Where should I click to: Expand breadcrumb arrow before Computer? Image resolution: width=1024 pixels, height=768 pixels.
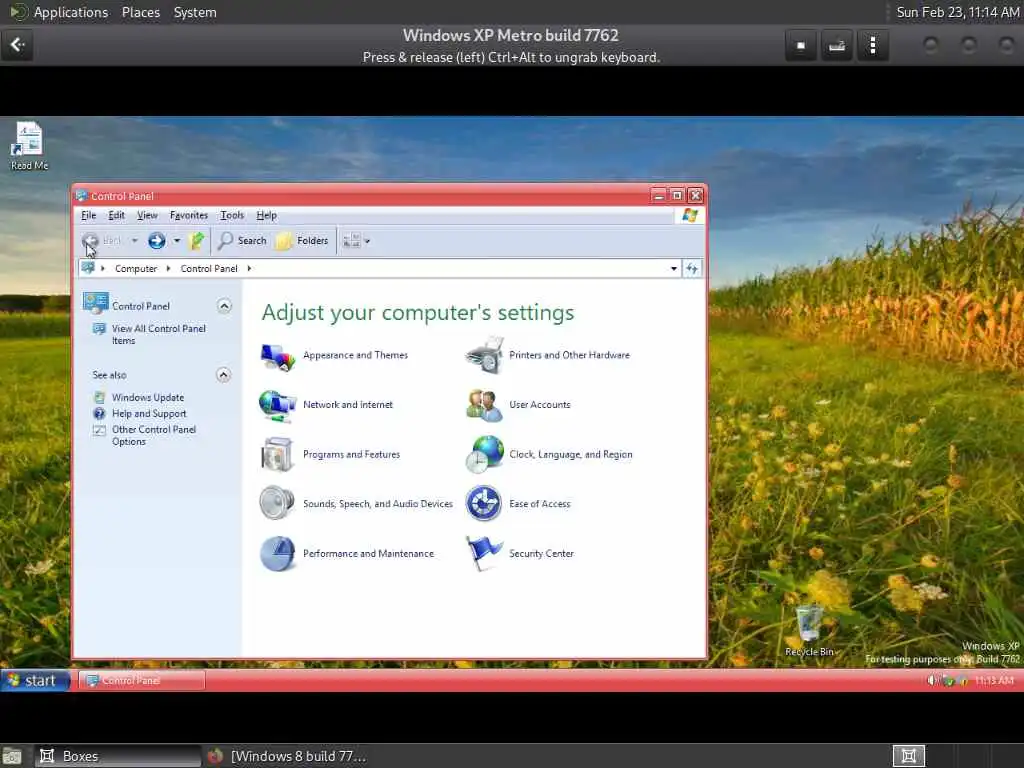coord(103,268)
